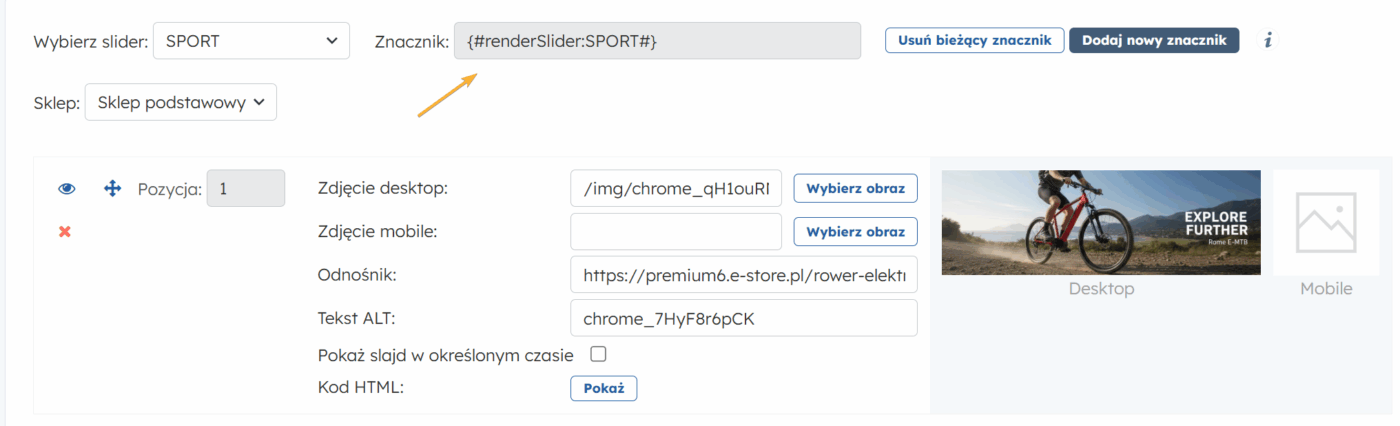Click the Usuń bieżący znacznik button
The height and width of the screenshot is (426, 1400).
(x=974, y=40)
